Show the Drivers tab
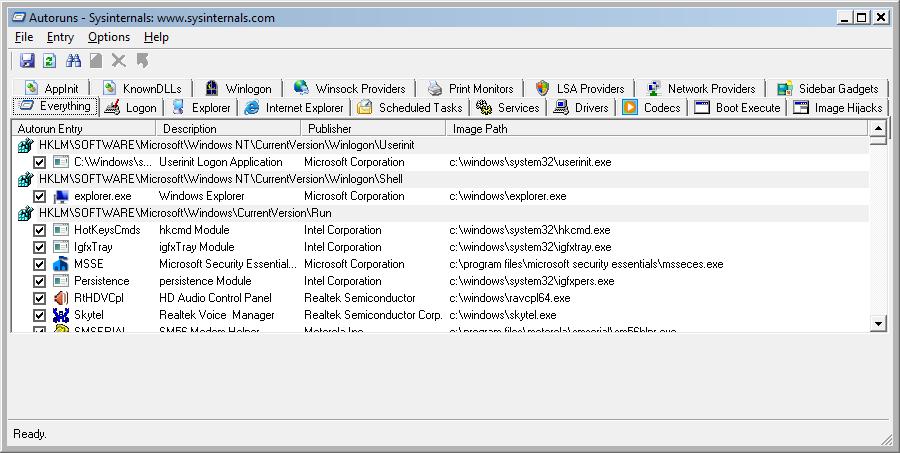900x453 pixels. pyautogui.click(x=581, y=107)
